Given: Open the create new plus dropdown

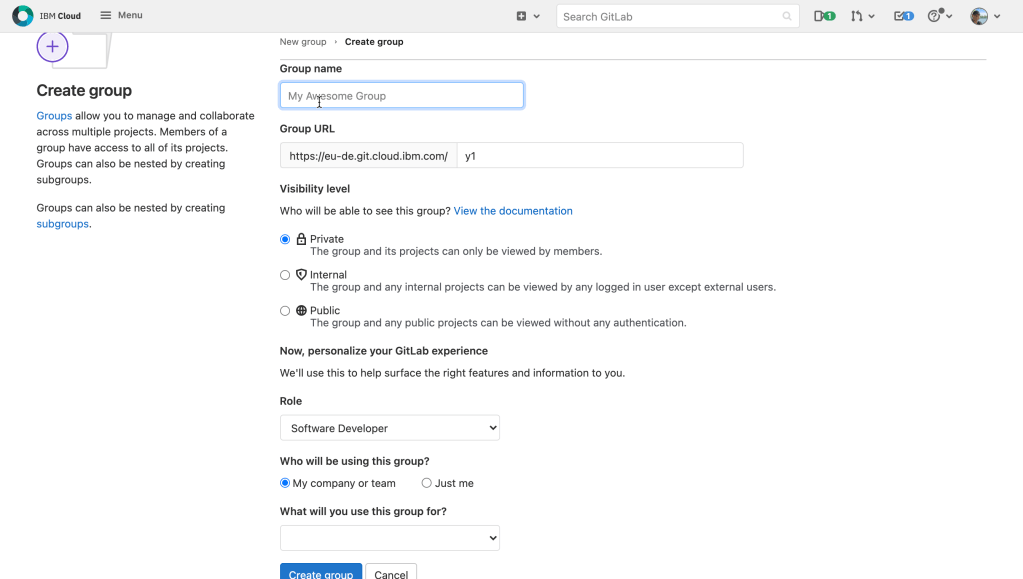Looking at the screenshot, I should (x=527, y=16).
